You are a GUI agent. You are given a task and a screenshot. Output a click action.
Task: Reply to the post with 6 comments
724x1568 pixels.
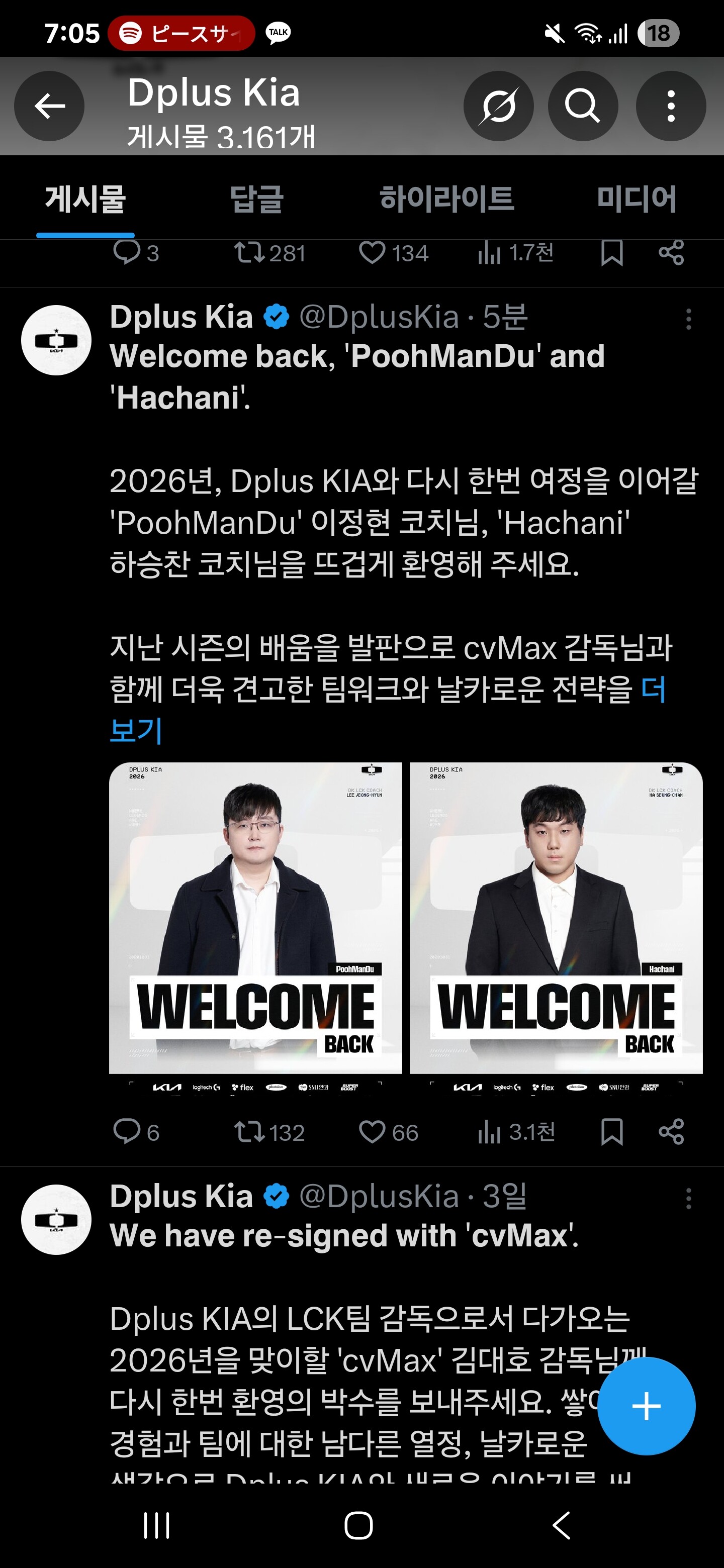[x=136, y=1132]
